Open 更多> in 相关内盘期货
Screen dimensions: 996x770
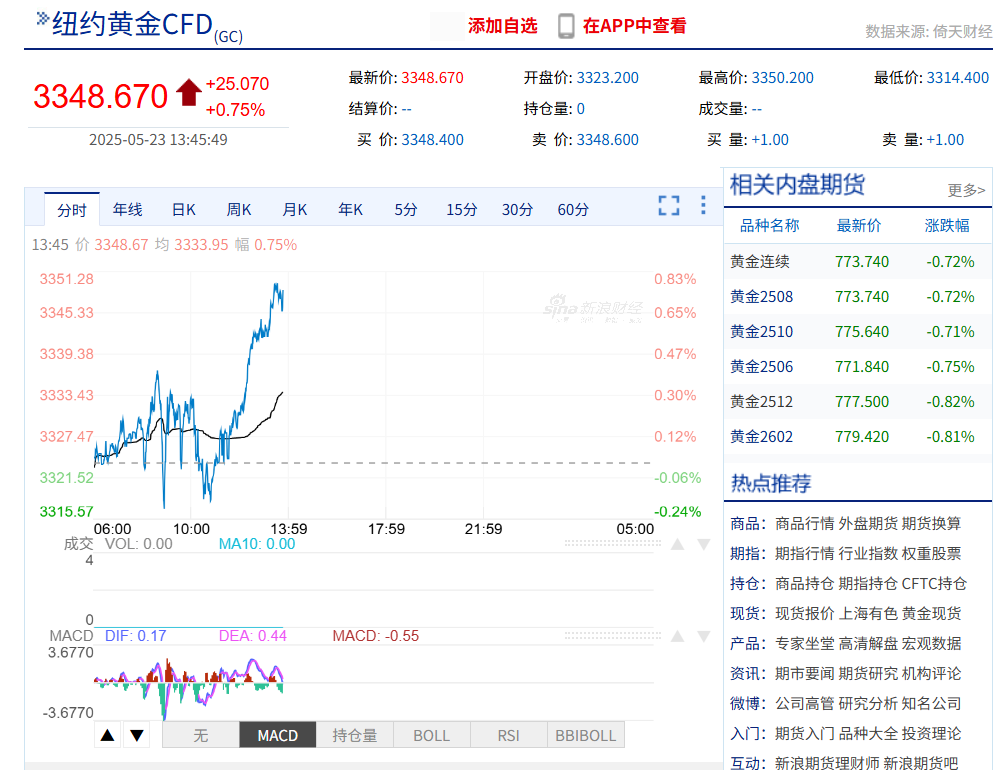(966, 190)
